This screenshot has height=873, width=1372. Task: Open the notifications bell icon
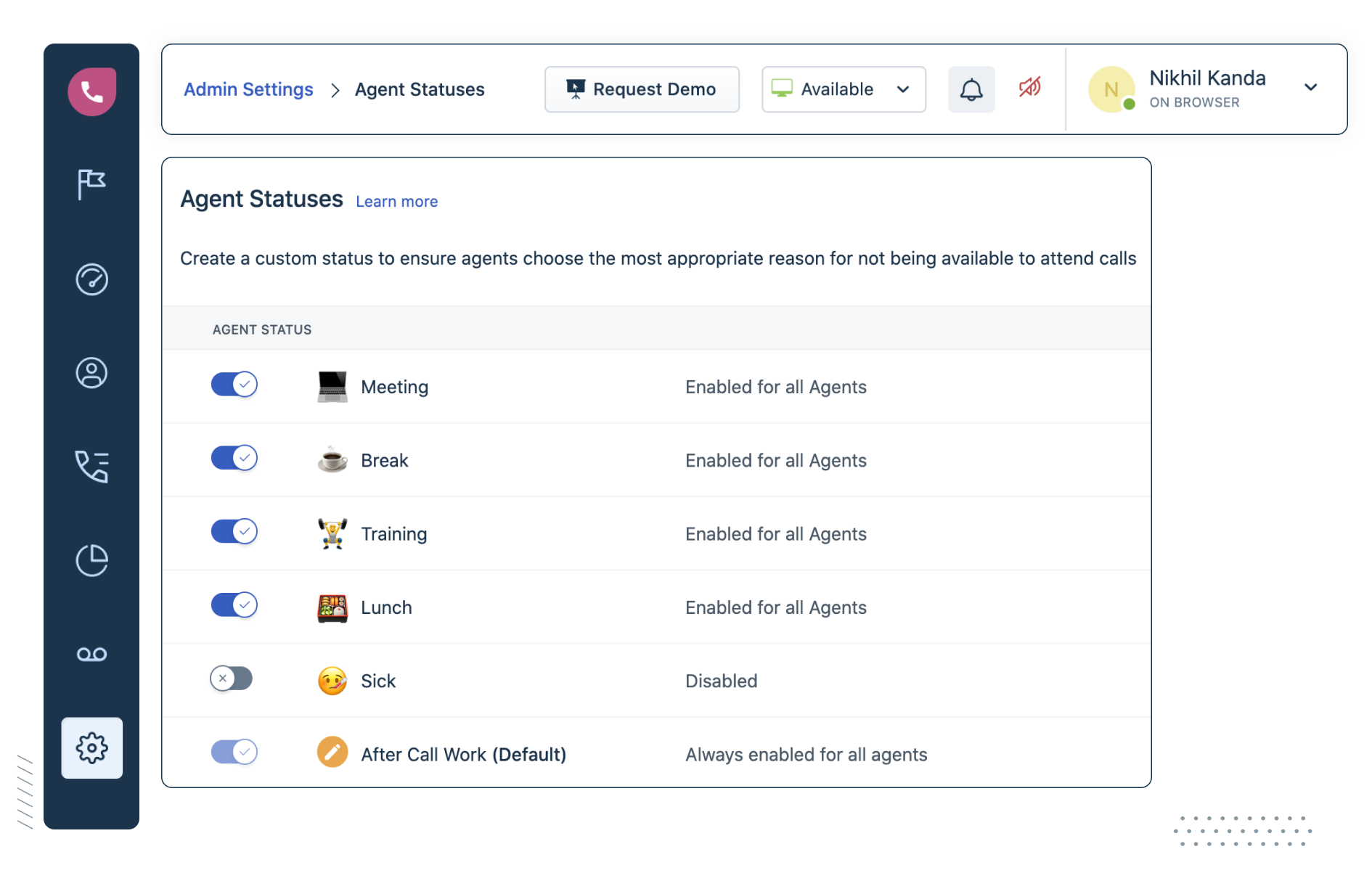pos(971,89)
